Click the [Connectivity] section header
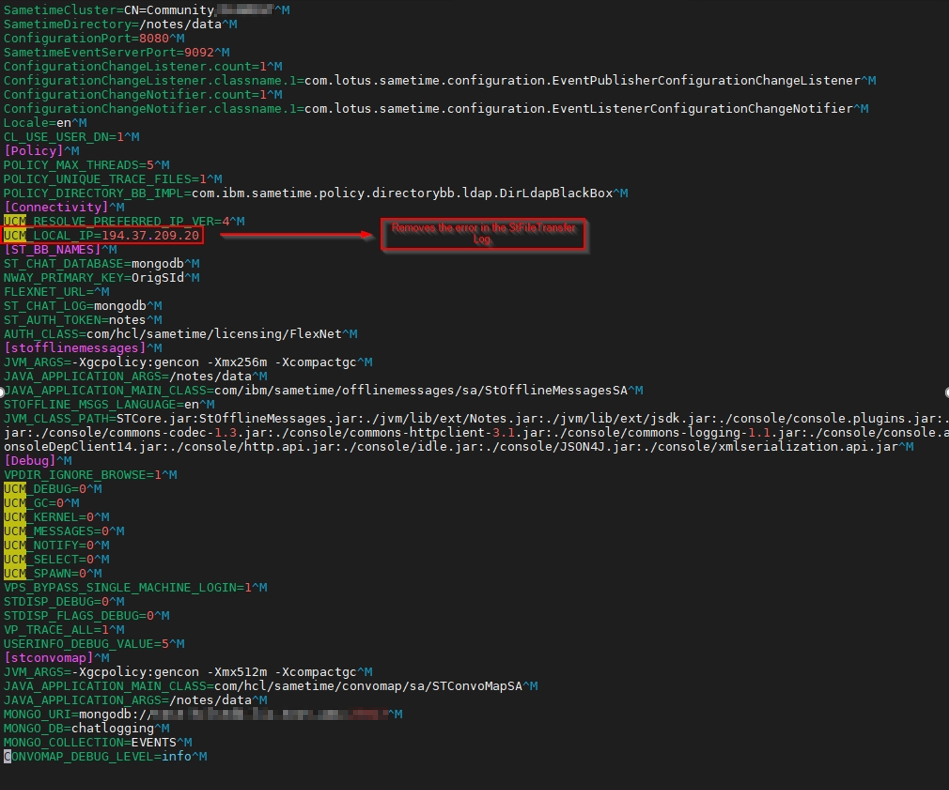The width and height of the screenshot is (949, 790). click(54, 207)
